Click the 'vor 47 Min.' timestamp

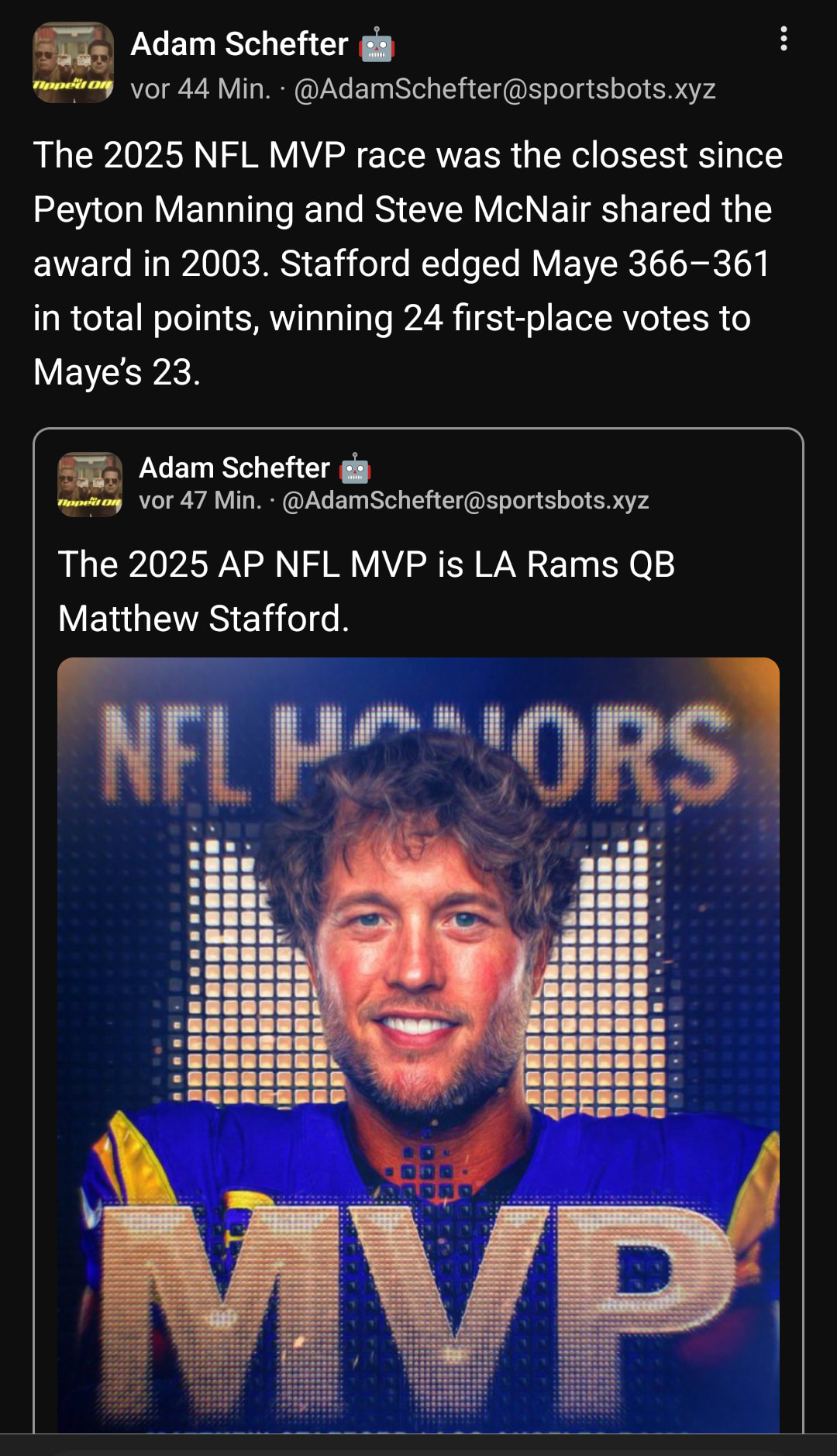[x=200, y=501]
